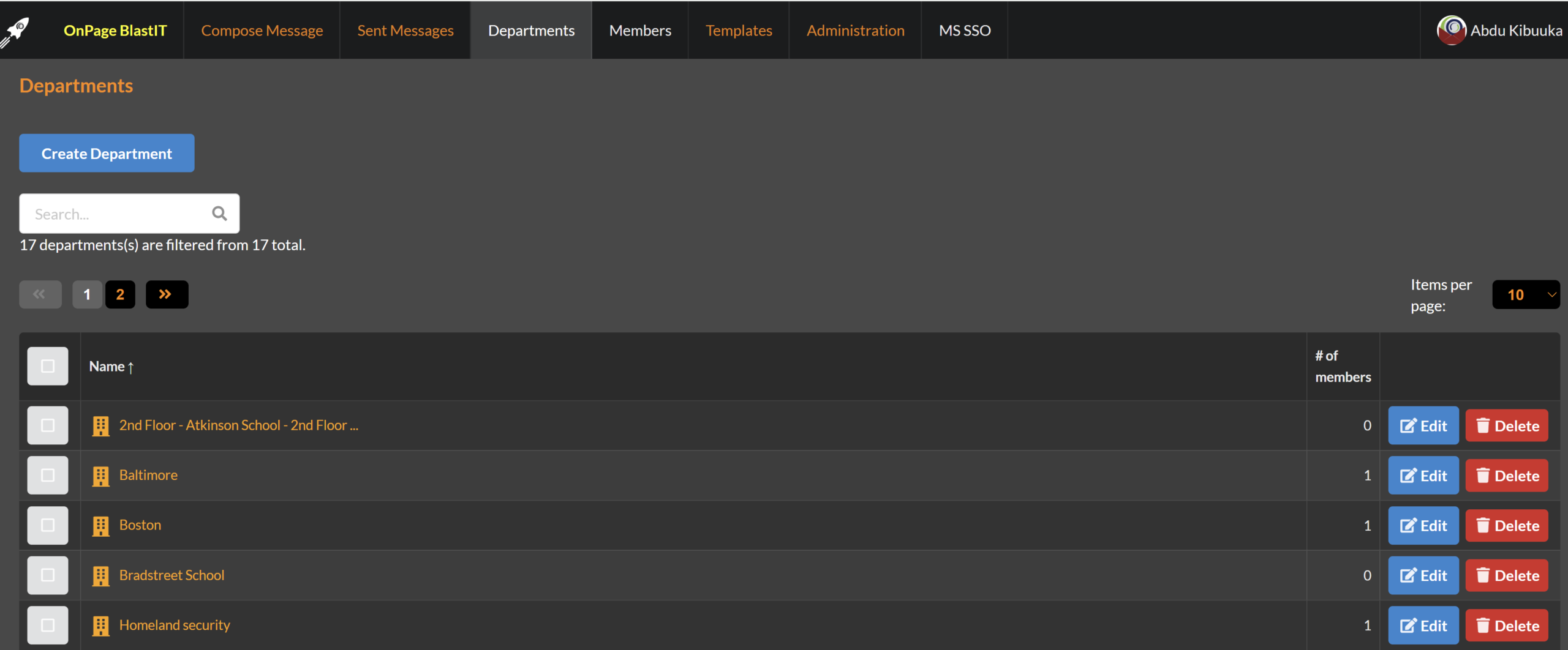Edit the Bradstreet School department

coord(1423,575)
